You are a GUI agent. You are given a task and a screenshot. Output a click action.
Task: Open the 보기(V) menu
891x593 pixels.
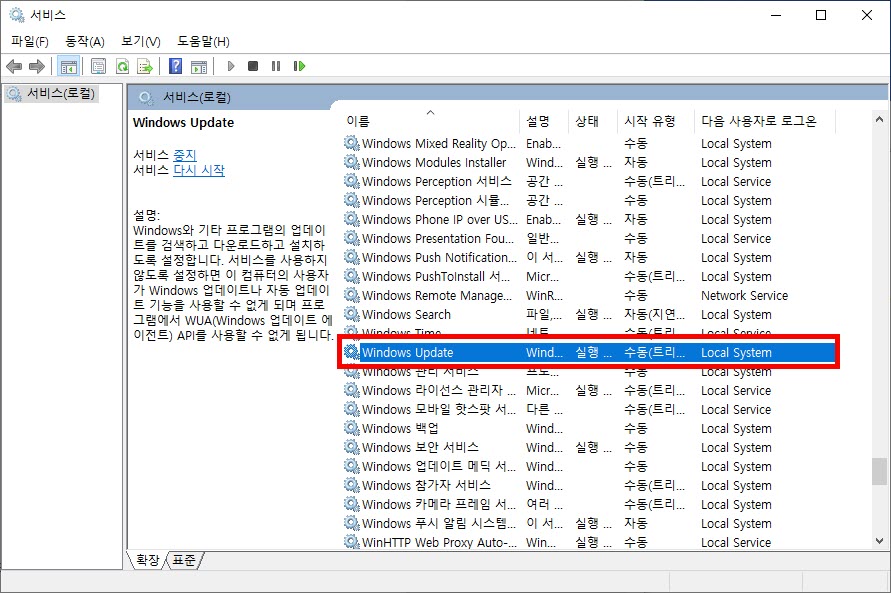point(141,41)
